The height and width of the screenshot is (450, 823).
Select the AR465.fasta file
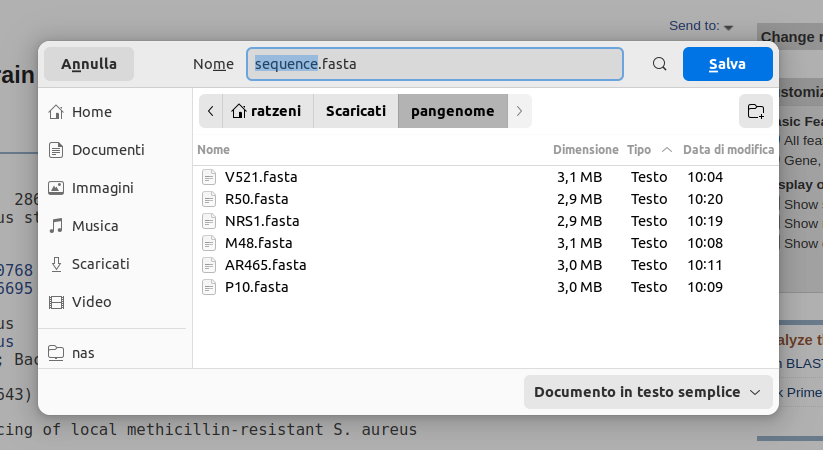pos(265,265)
